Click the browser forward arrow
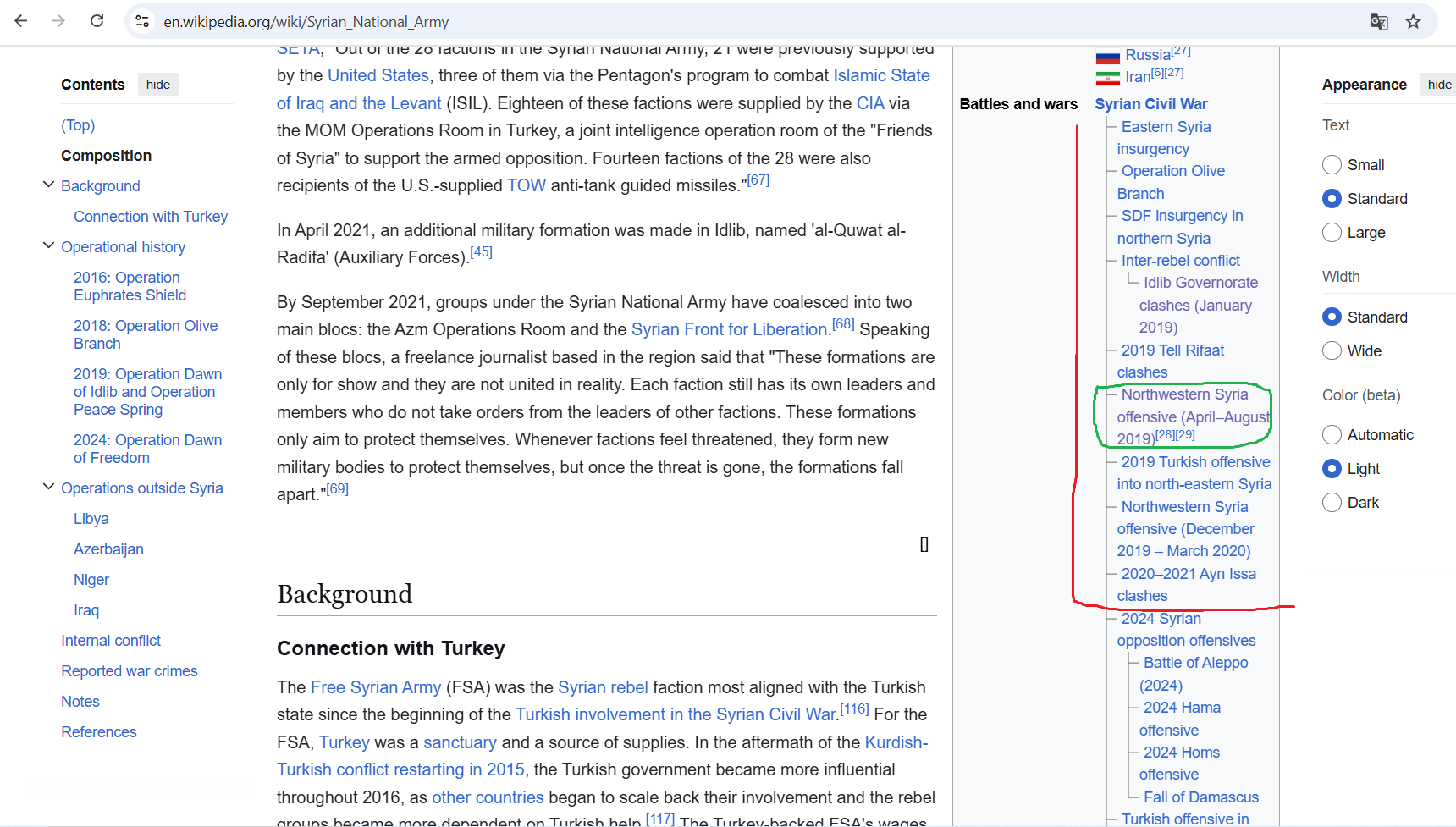 click(58, 21)
